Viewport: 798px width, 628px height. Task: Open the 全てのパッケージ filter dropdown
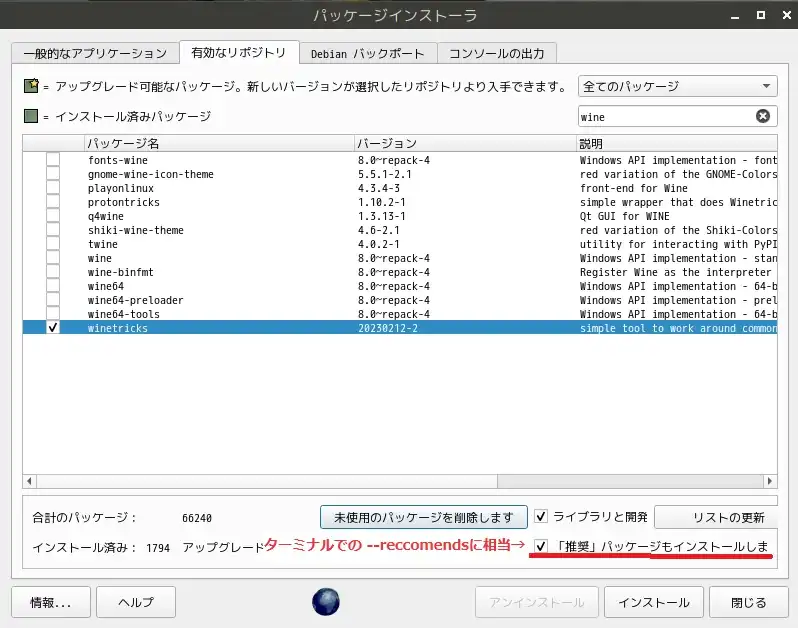pyautogui.click(x=677, y=87)
